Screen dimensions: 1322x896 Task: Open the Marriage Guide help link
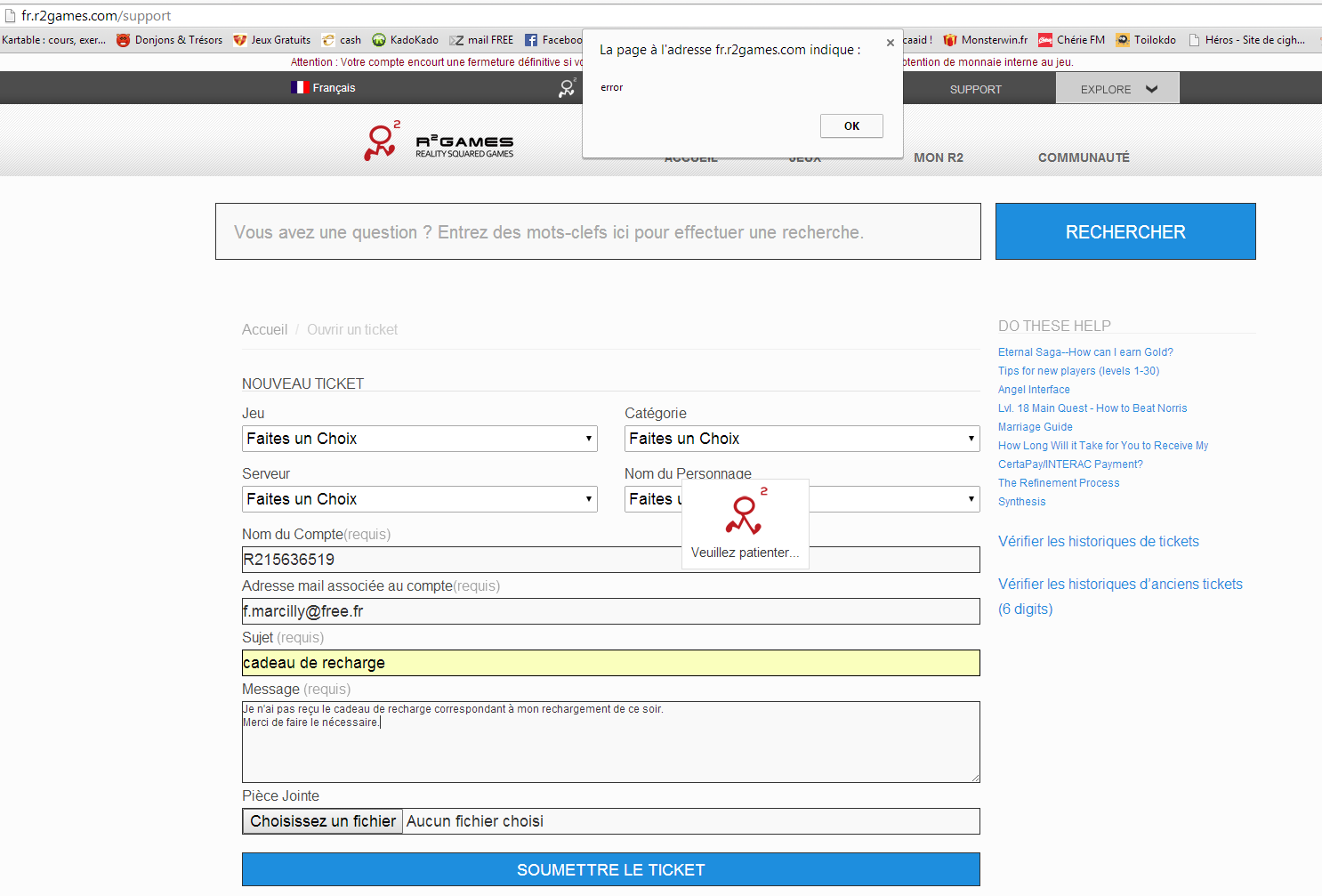coord(1035,427)
